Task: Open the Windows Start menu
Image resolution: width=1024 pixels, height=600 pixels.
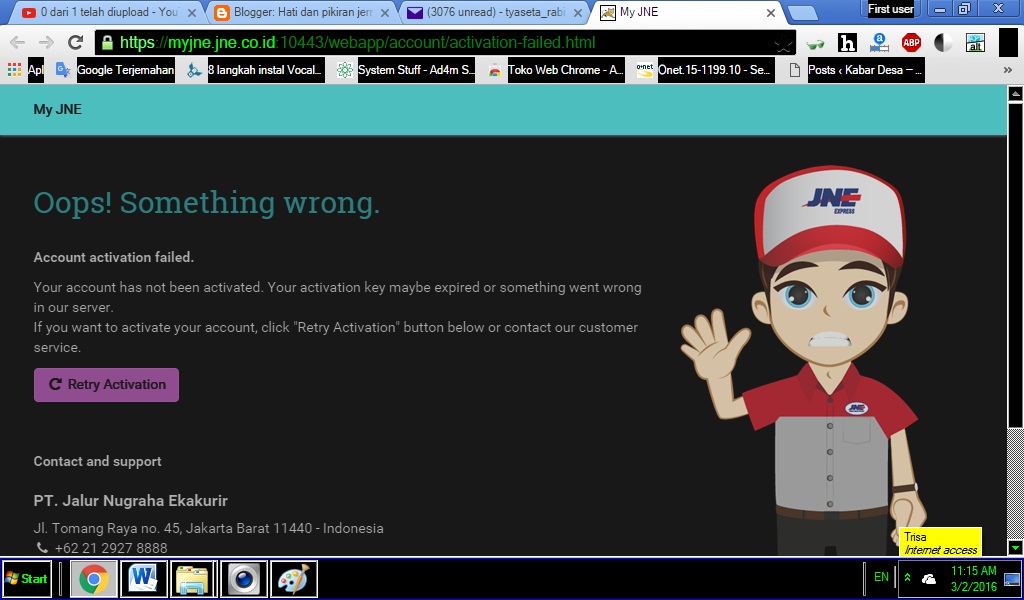Action: [27, 578]
